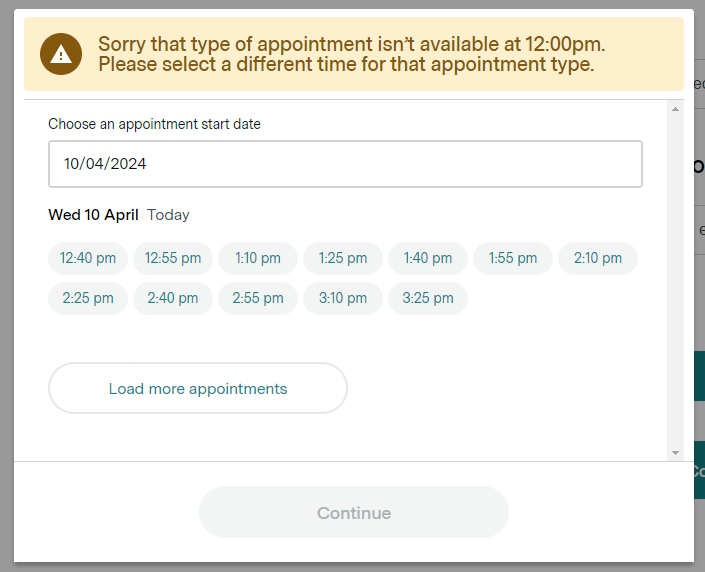Viewport: 705px width, 572px height.
Task: Select the 12:40 pm time slot
Action: pos(88,258)
